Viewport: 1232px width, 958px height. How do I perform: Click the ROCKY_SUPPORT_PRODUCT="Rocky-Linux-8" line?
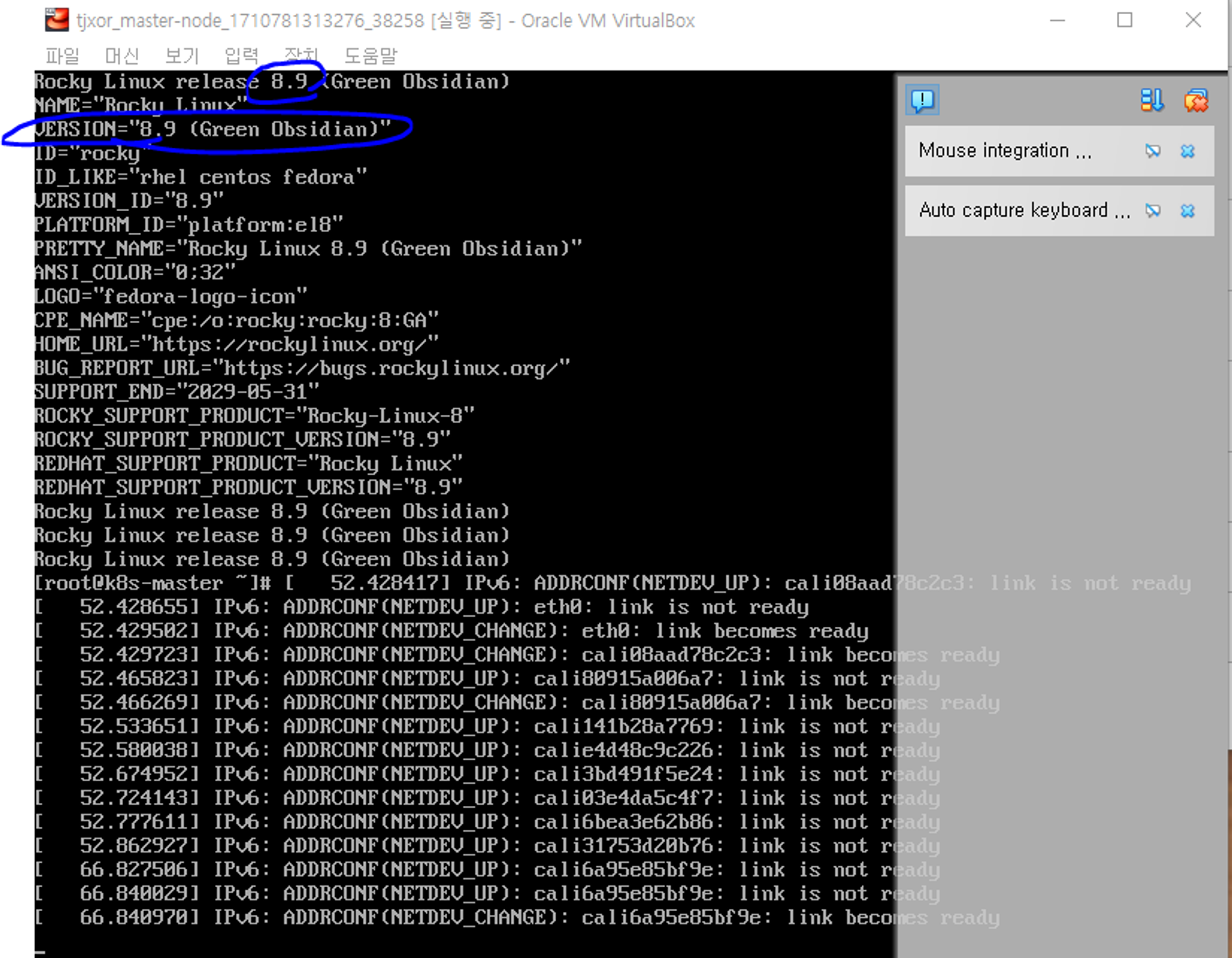(254, 416)
